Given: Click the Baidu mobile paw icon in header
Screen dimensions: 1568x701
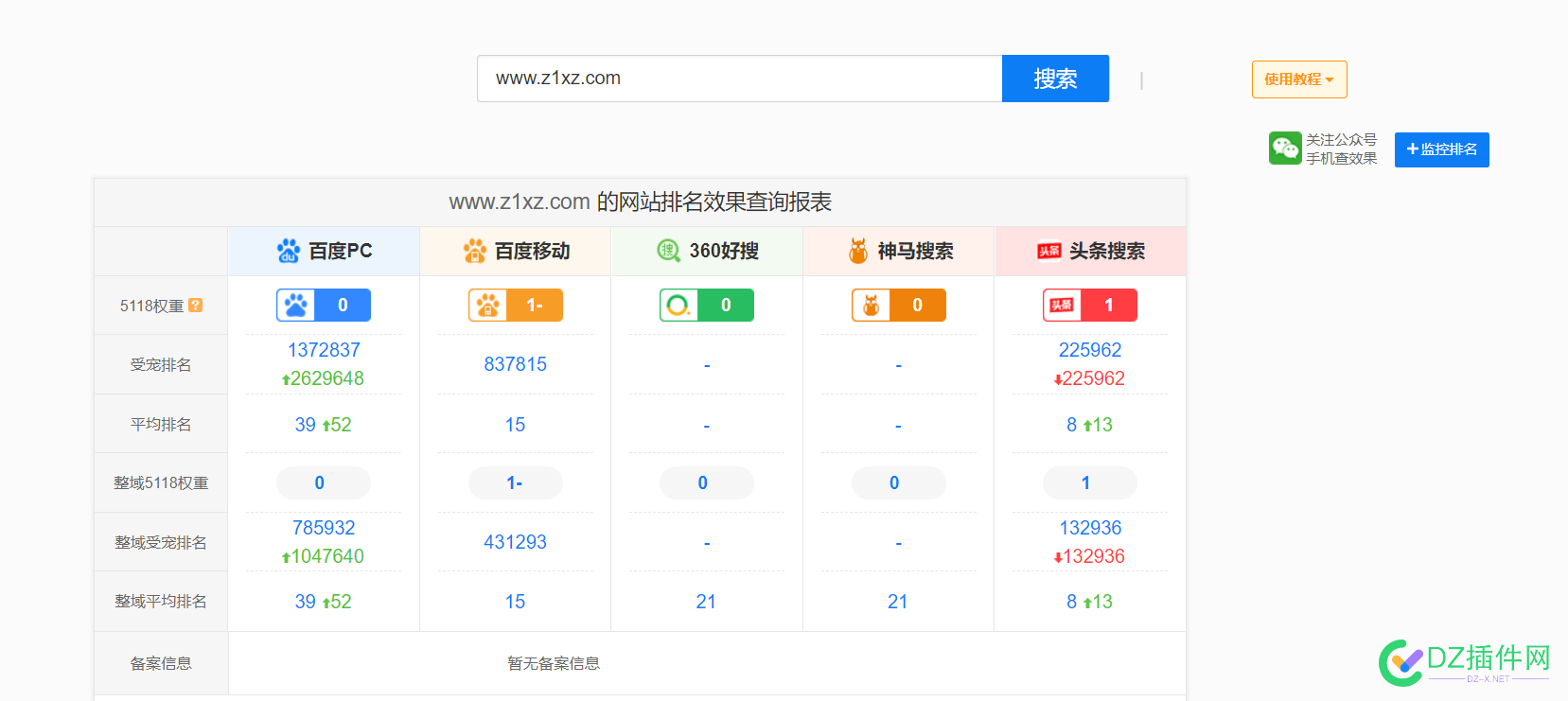Looking at the screenshot, I should tap(475, 251).
